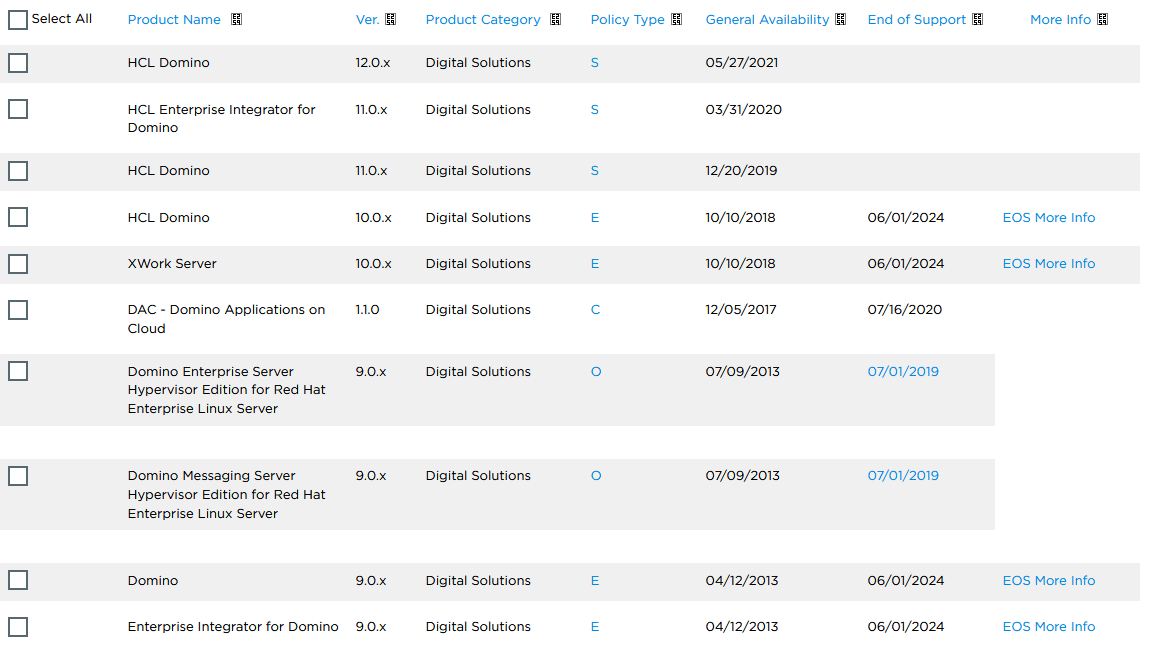This screenshot has height=657, width=1154.
Task: Click "07/09/2013" for Domino Messaging Server Hypervisor
Action: point(743,476)
